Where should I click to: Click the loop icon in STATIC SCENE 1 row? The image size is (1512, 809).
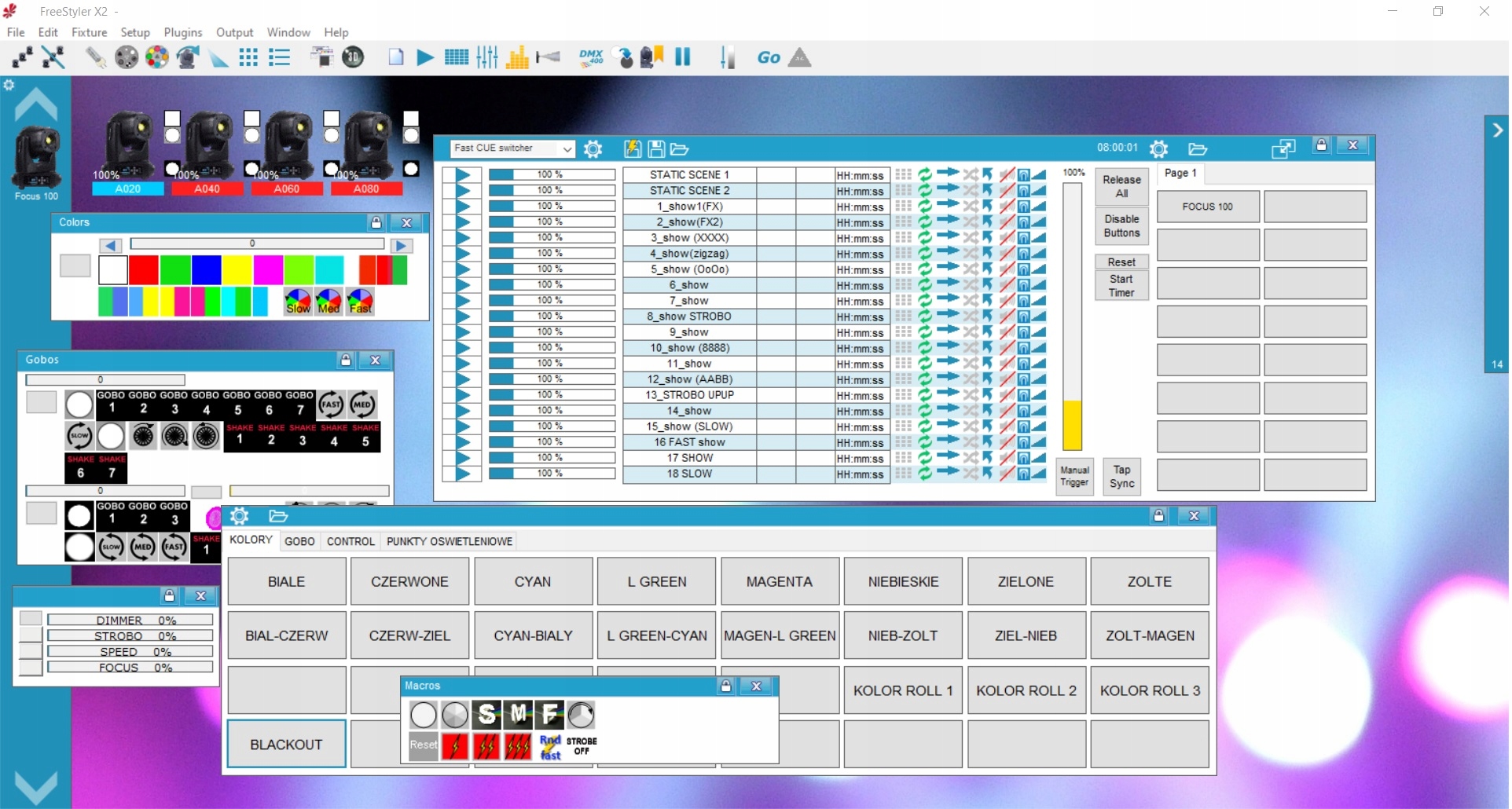pyautogui.click(x=926, y=174)
